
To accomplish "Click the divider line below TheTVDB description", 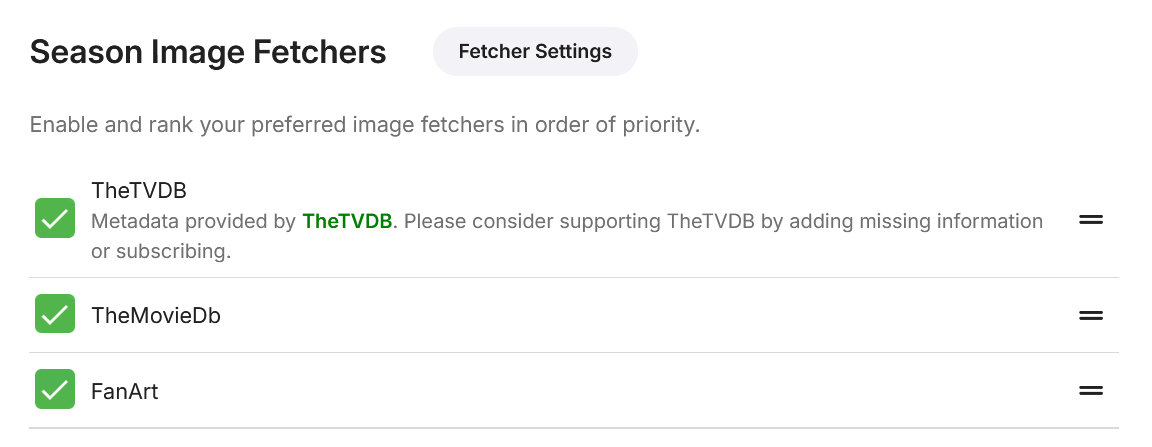I will [573, 278].
